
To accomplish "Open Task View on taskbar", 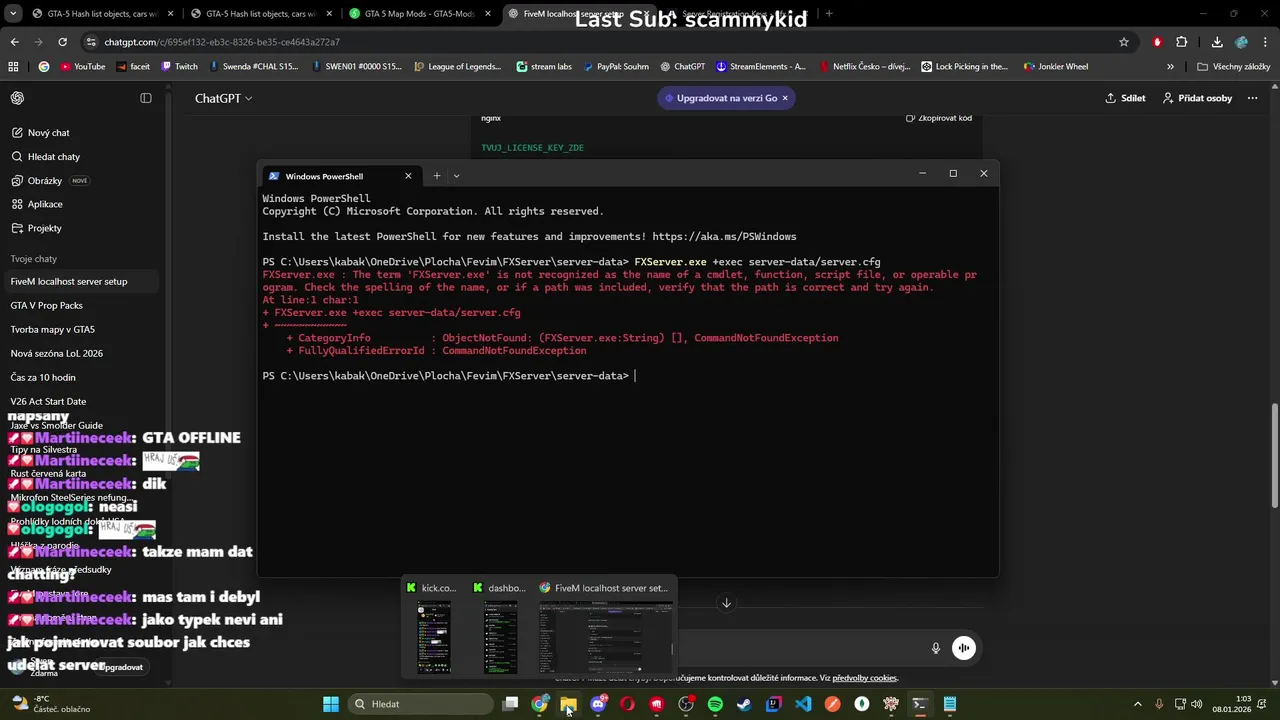I will pyautogui.click(x=510, y=704).
